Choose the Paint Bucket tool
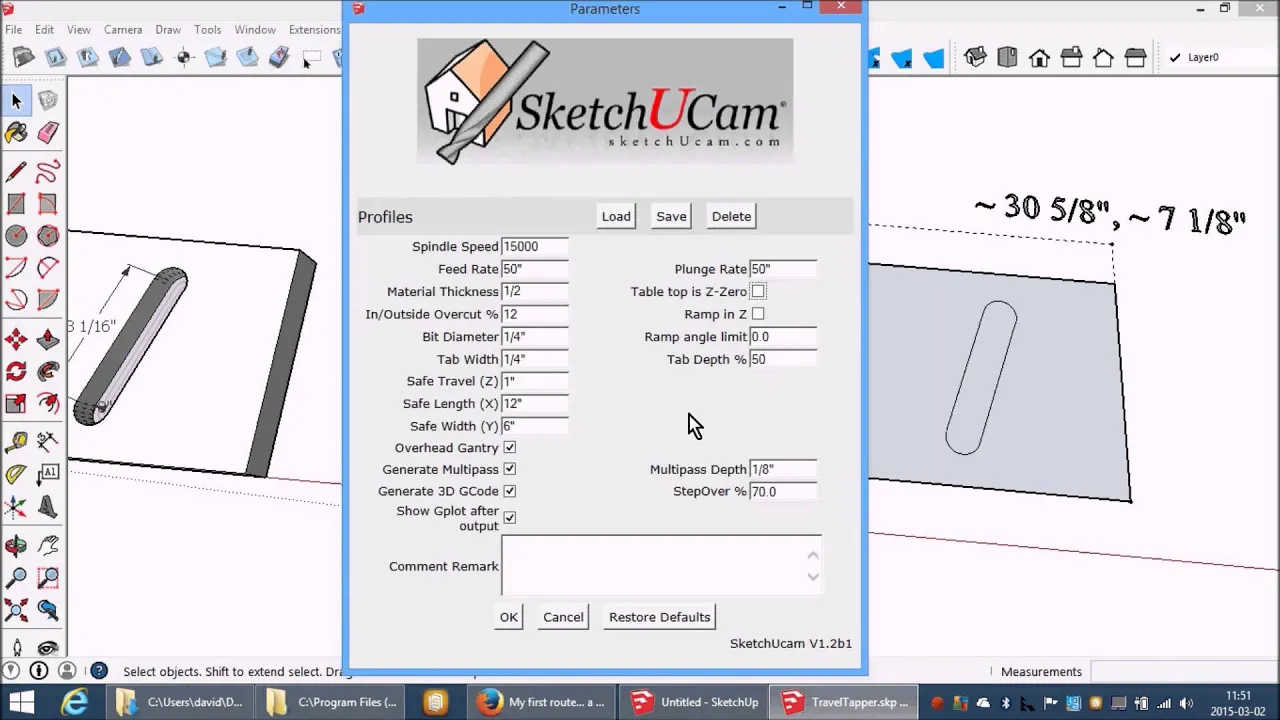 [16, 132]
